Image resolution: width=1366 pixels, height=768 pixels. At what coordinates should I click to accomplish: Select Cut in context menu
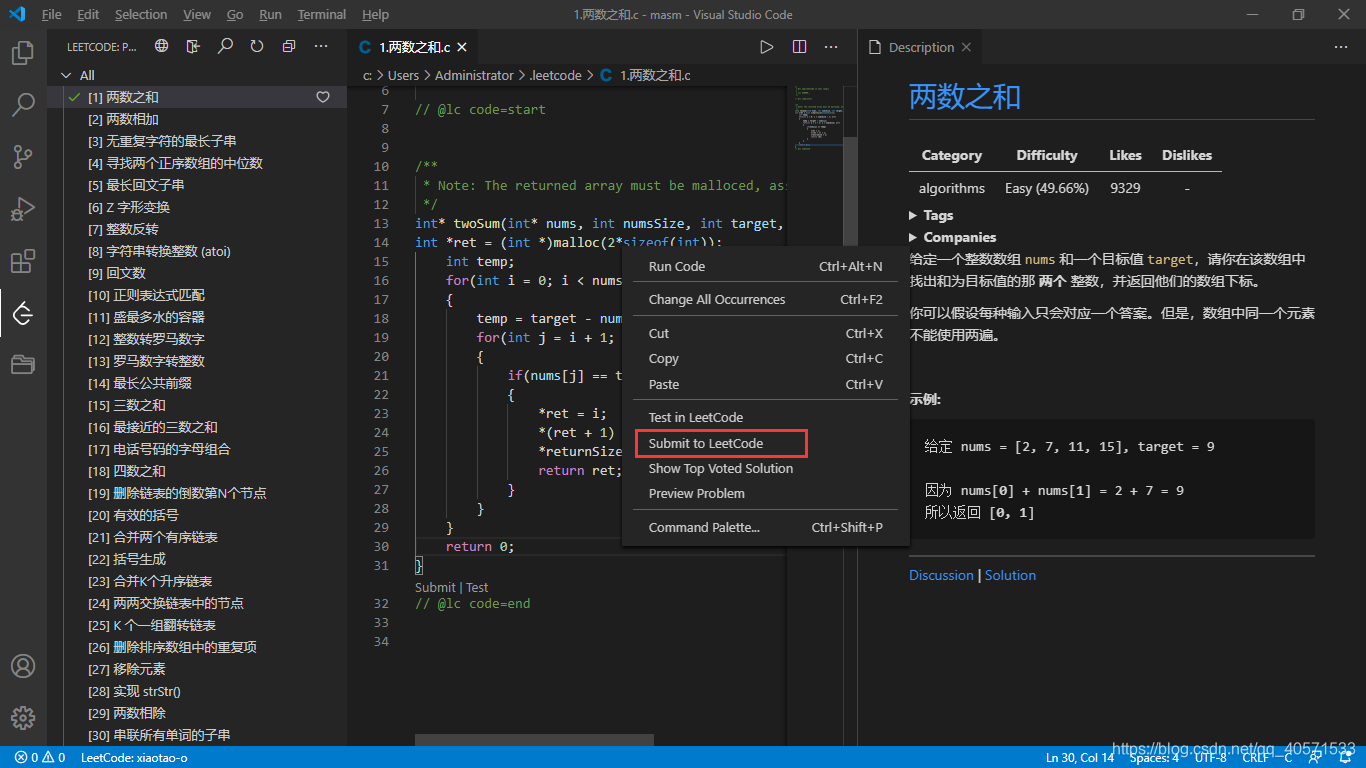(x=765, y=333)
